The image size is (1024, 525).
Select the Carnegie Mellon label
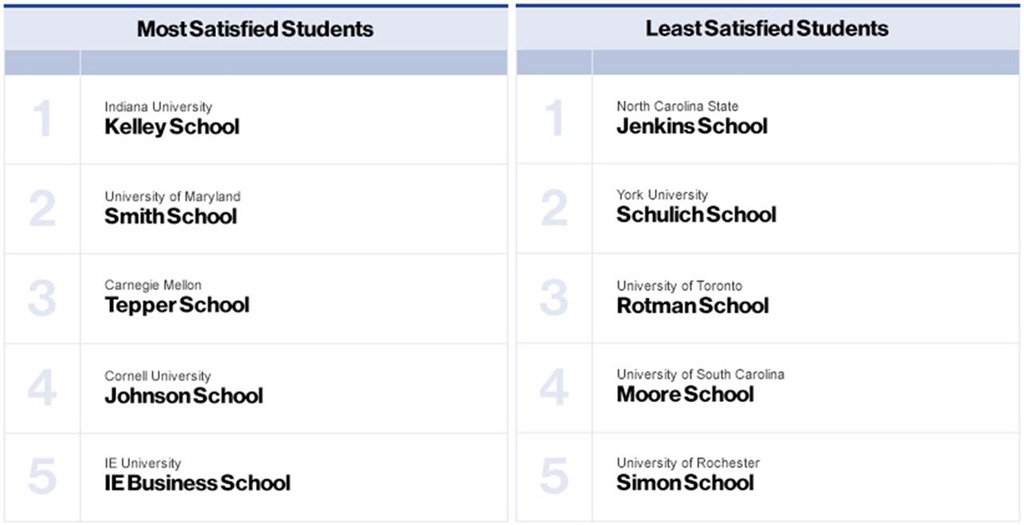click(153, 286)
